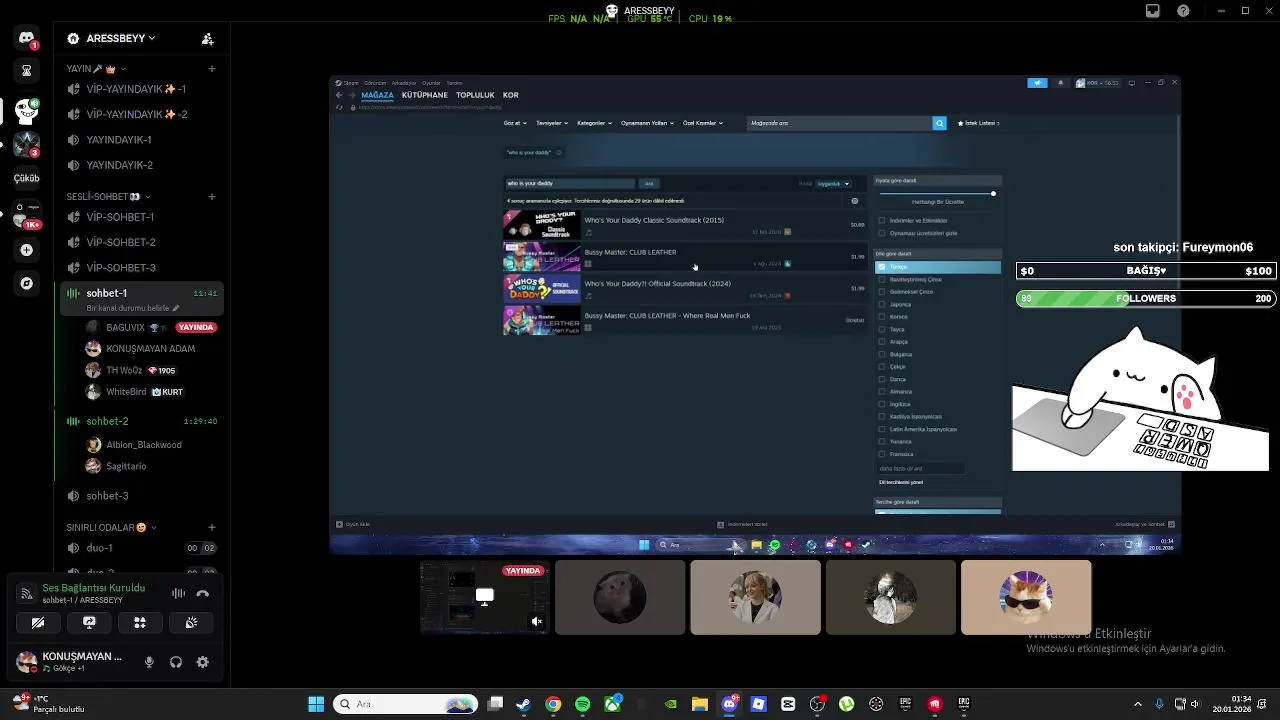Select BAGUVIX live stream thumbnail
This screenshot has height=720, width=1280.
484,598
